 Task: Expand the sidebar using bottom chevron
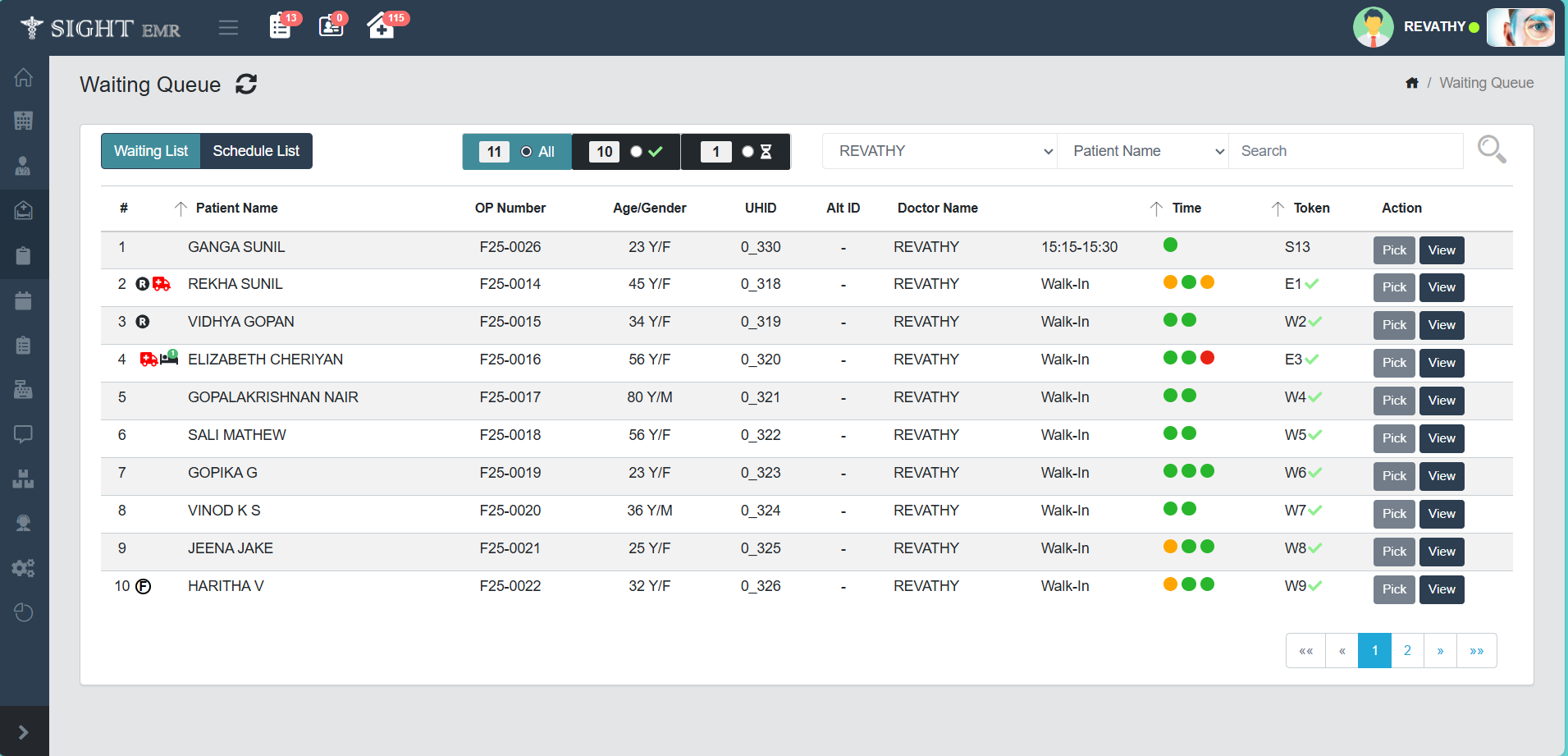point(24,732)
